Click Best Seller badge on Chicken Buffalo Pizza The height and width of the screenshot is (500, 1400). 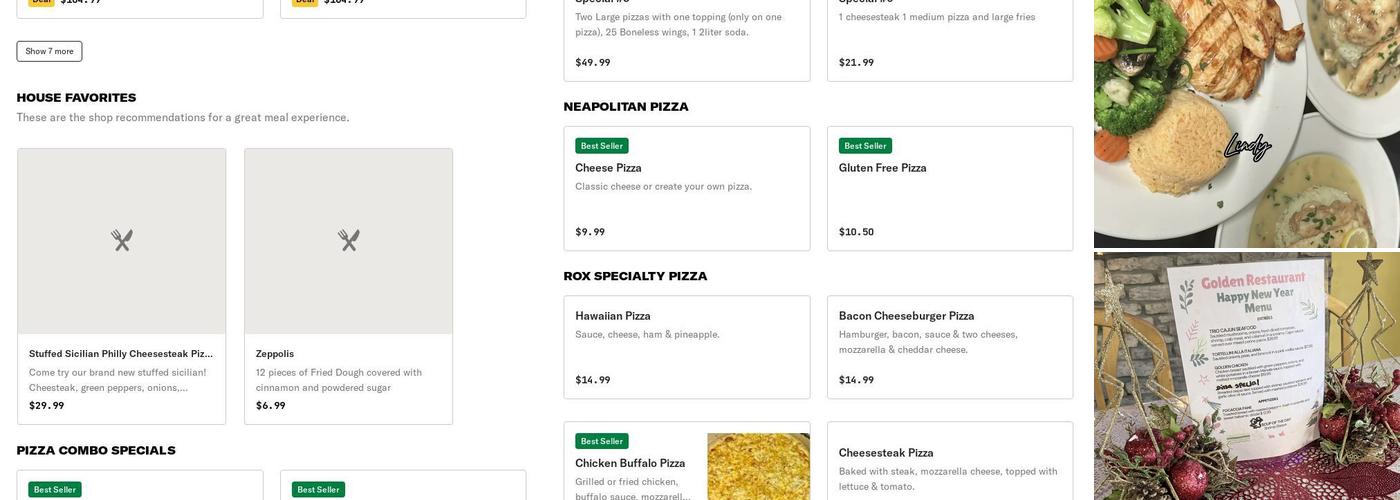602,441
